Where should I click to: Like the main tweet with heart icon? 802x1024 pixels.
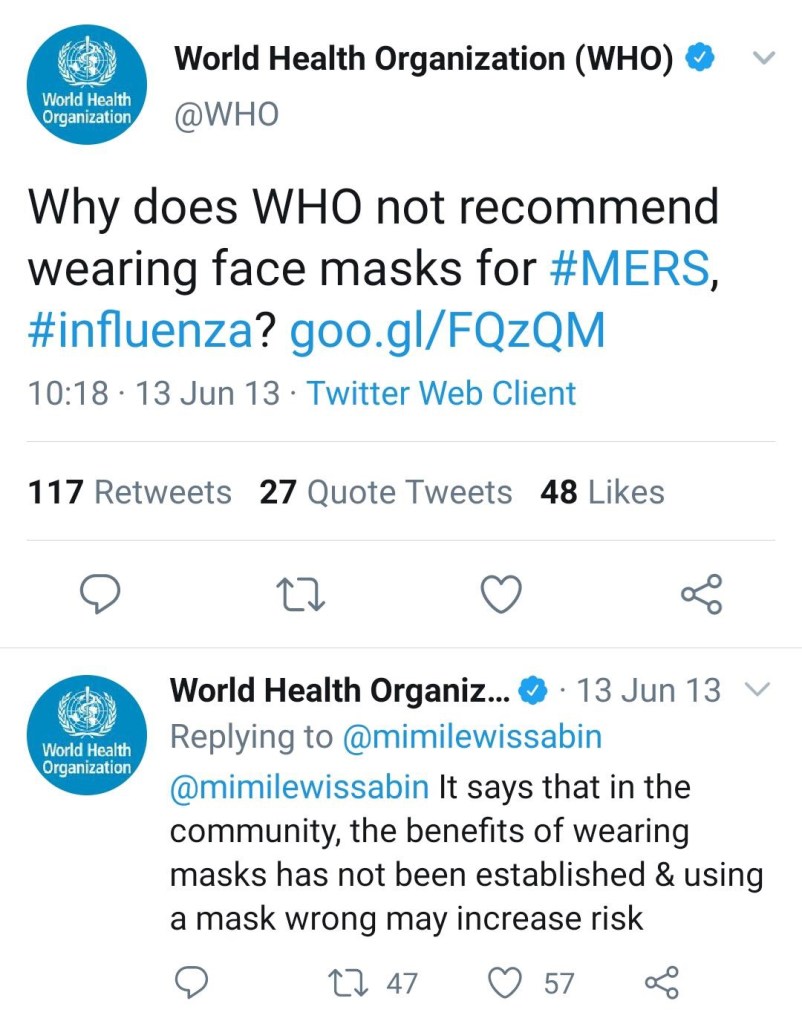click(501, 594)
